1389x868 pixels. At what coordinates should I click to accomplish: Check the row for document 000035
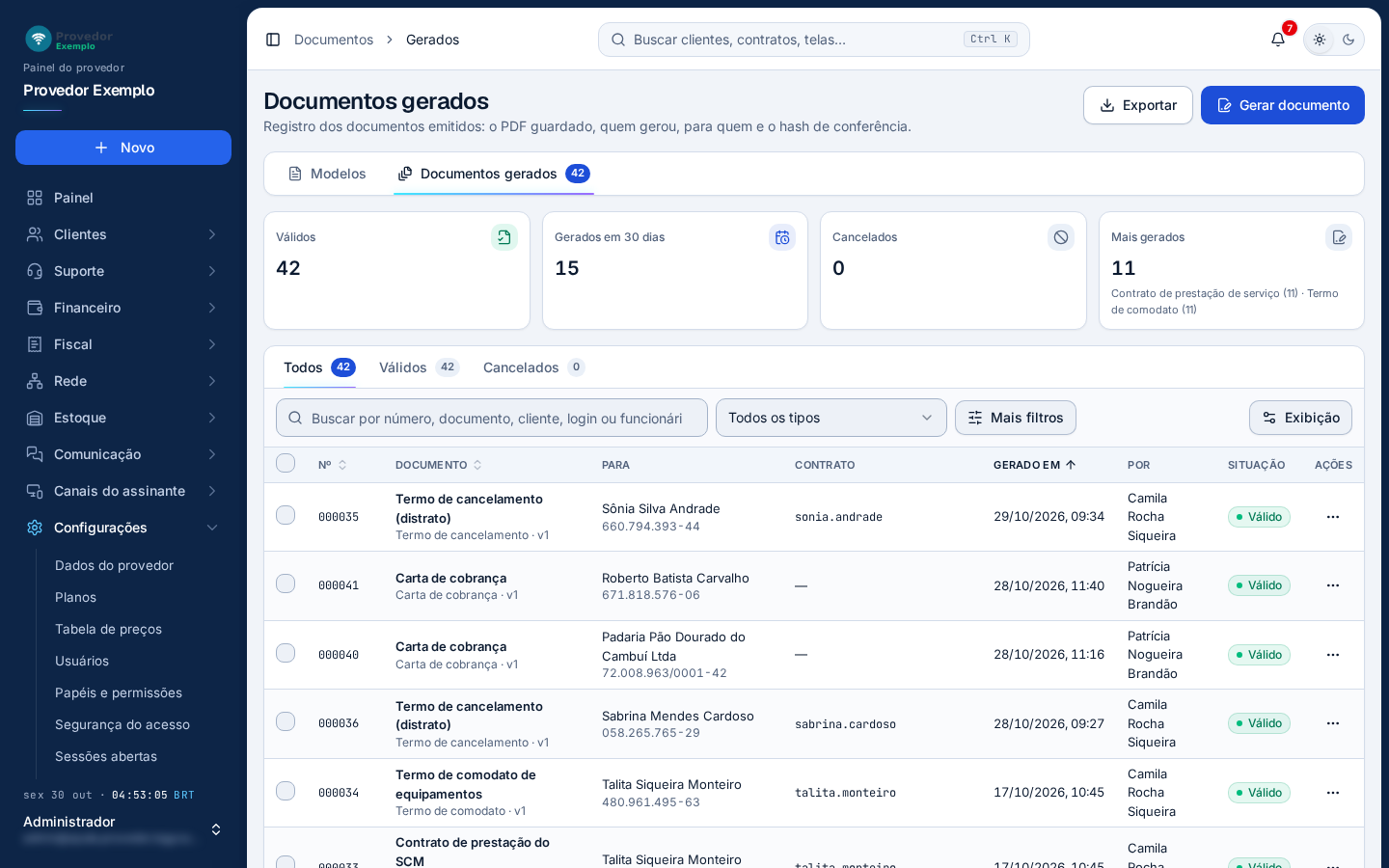[286, 515]
